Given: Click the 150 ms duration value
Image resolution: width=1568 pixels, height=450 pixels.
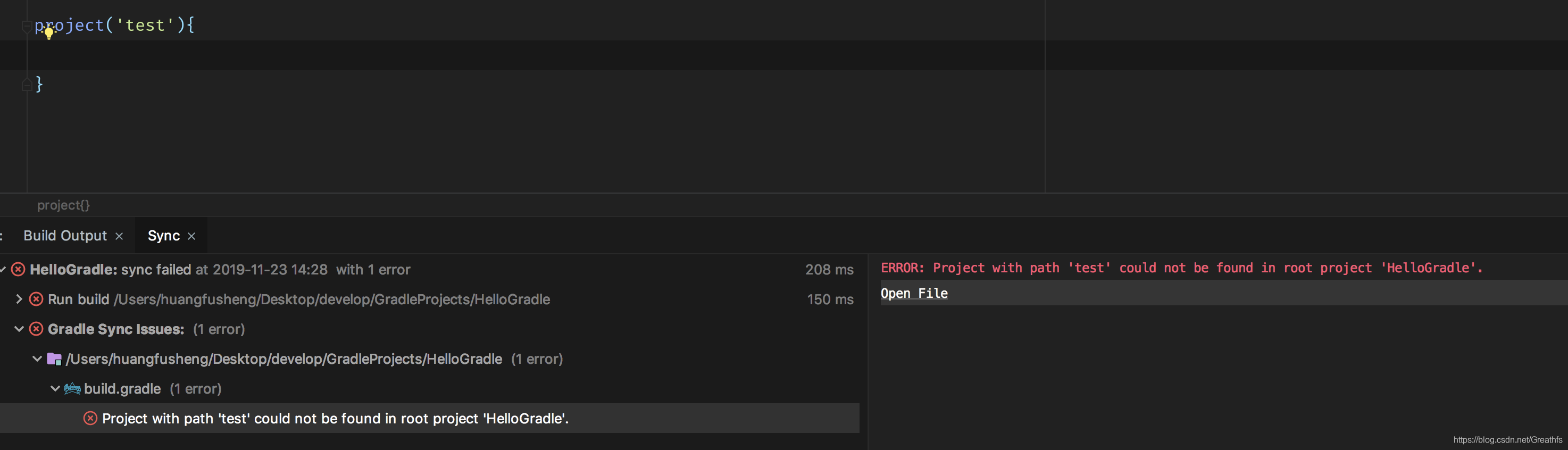Looking at the screenshot, I should click(830, 299).
